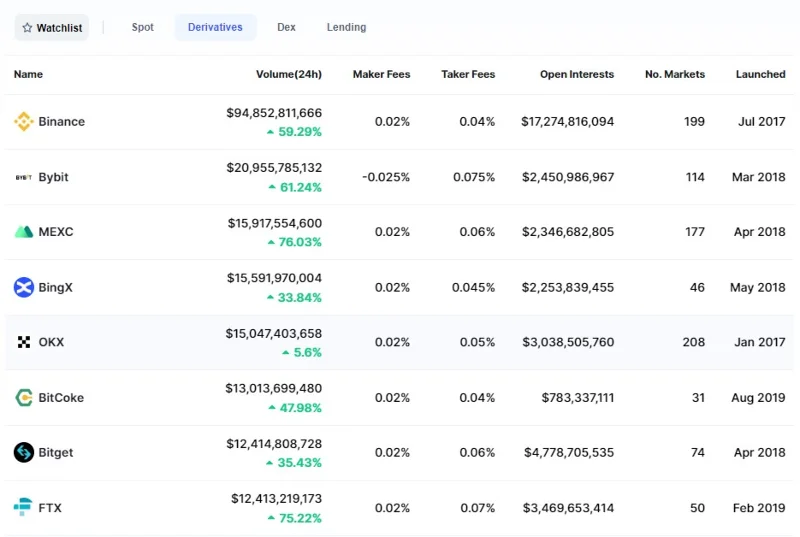Click open interest $17,274,816,094
The image size is (800, 537).
coord(567,121)
